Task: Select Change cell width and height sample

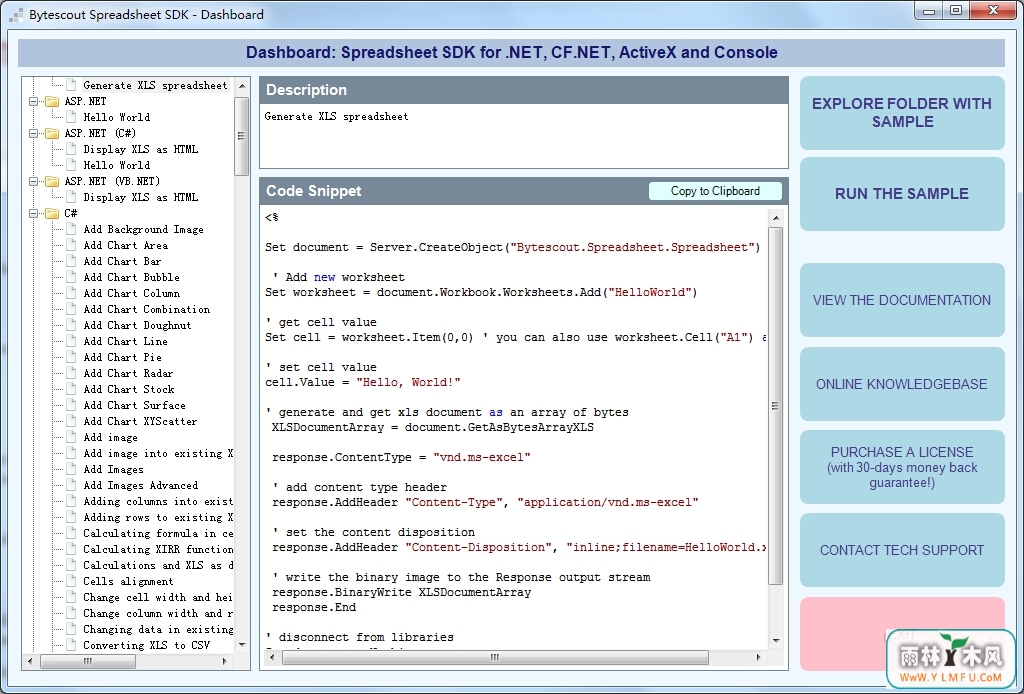Action: point(157,597)
